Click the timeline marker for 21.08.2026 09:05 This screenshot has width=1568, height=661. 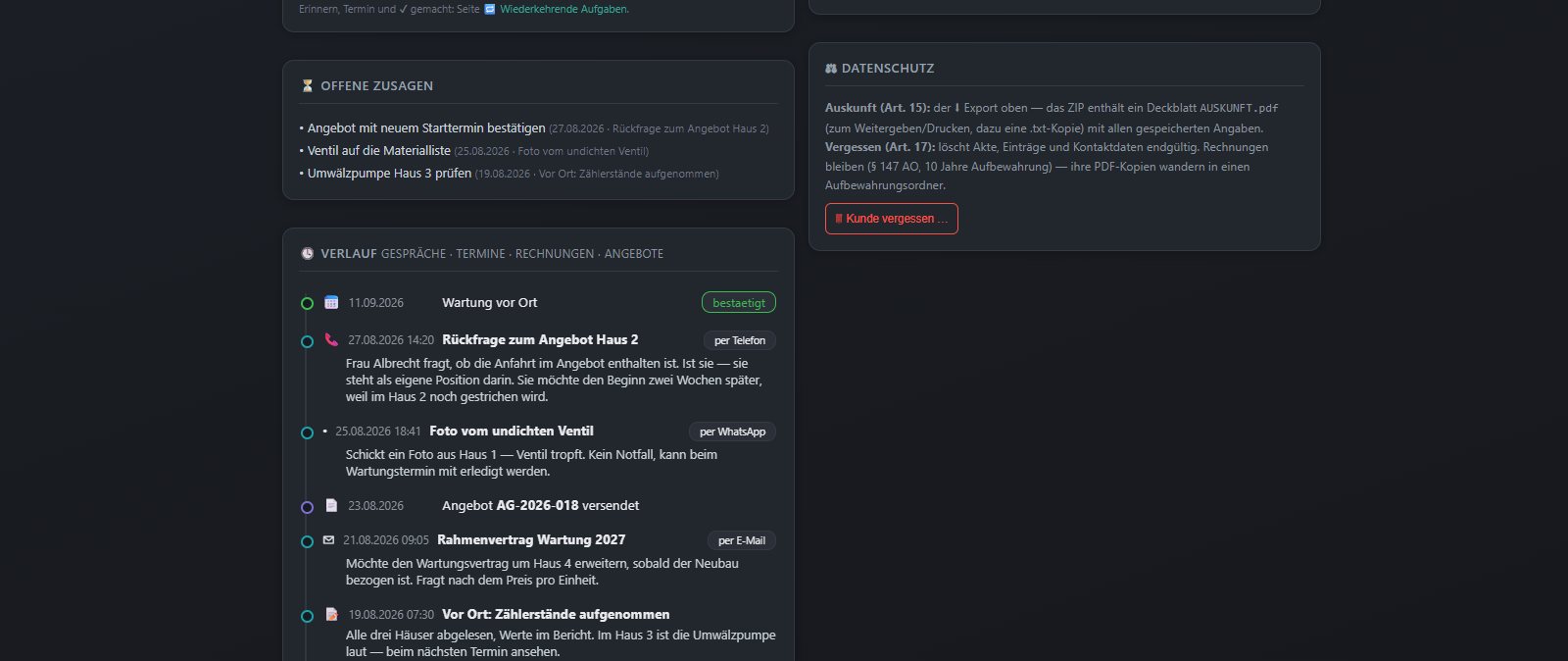click(x=307, y=541)
